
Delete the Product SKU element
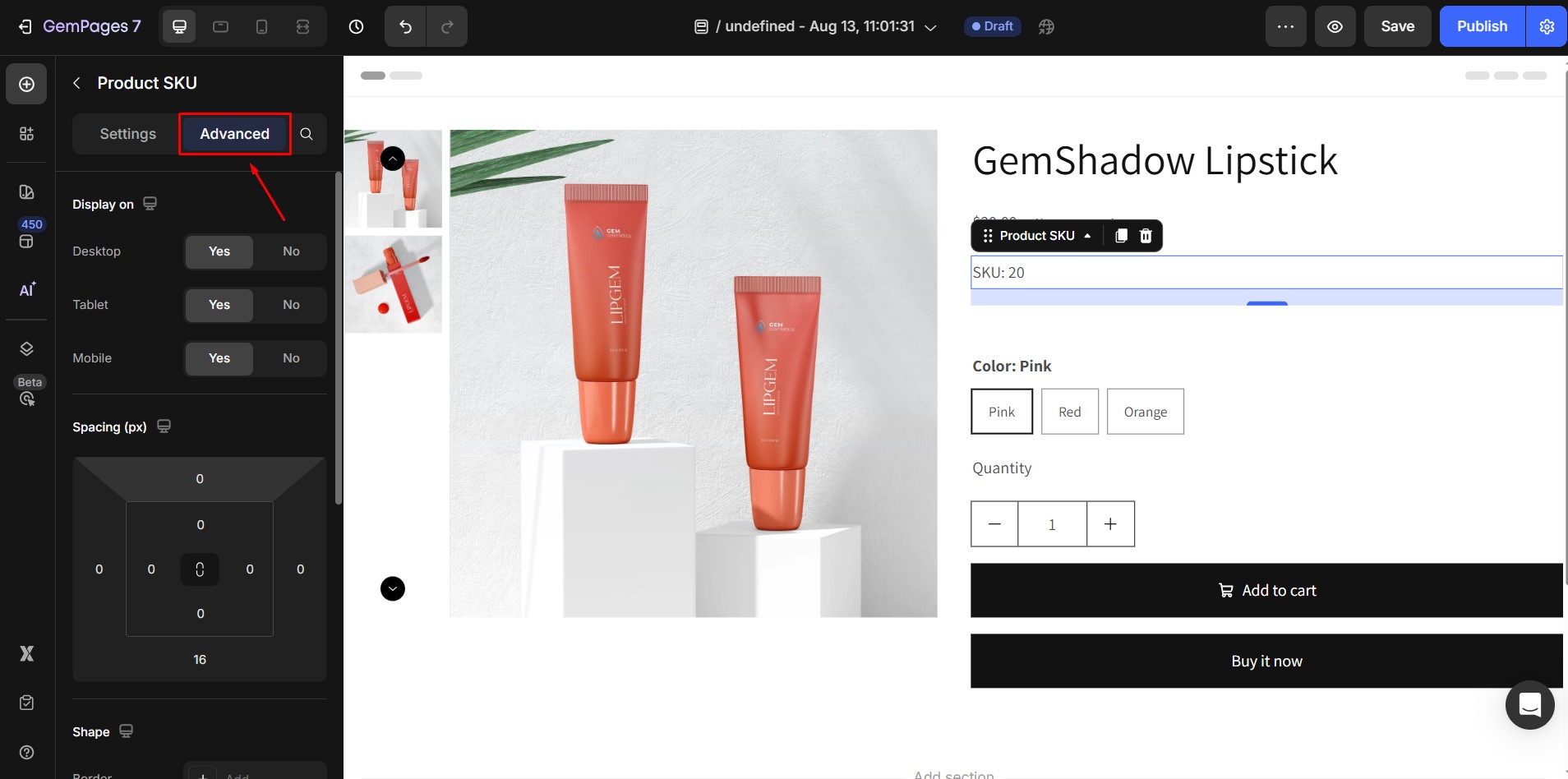(x=1146, y=236)
